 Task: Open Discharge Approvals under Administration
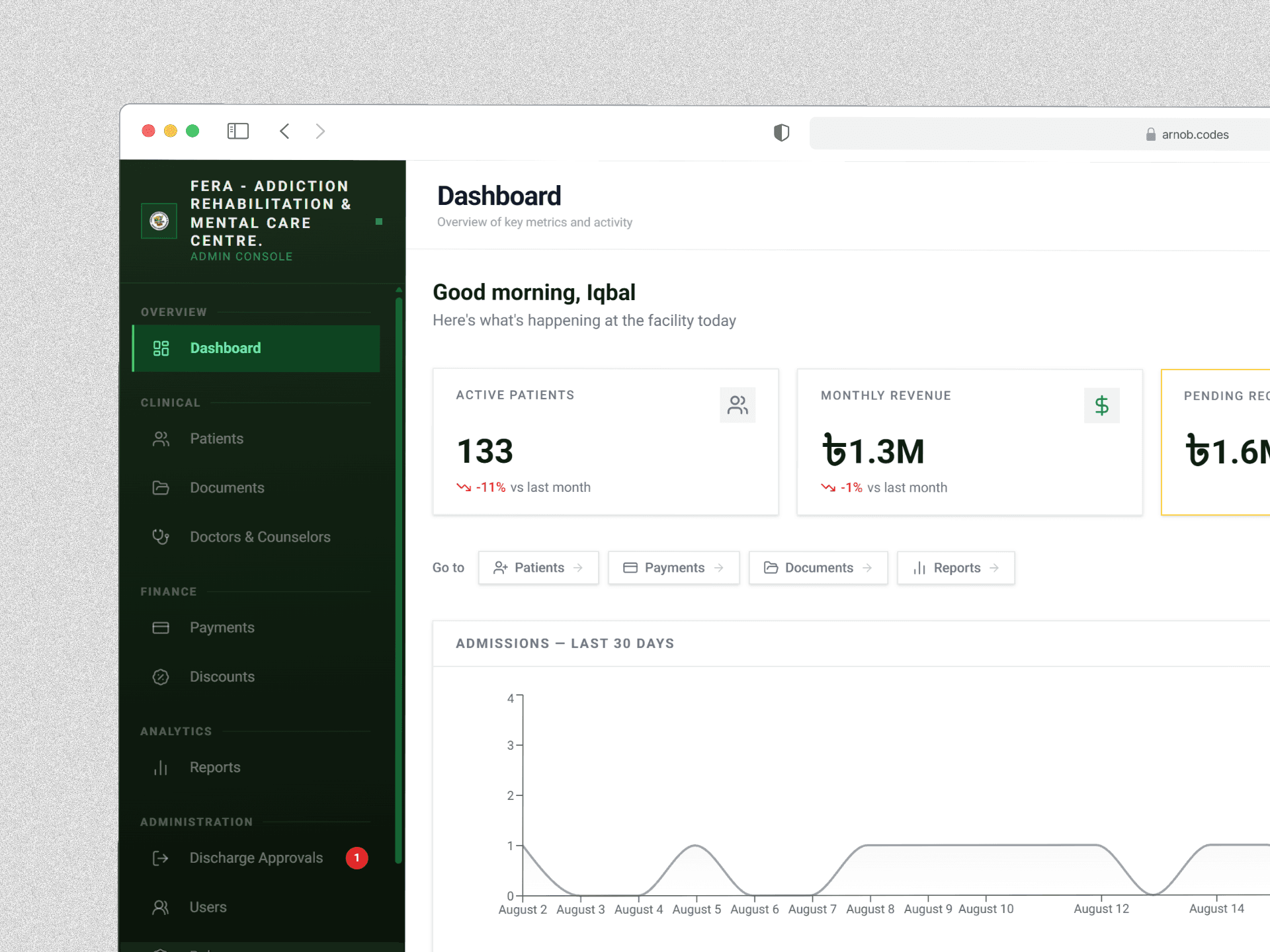(256, 858)
